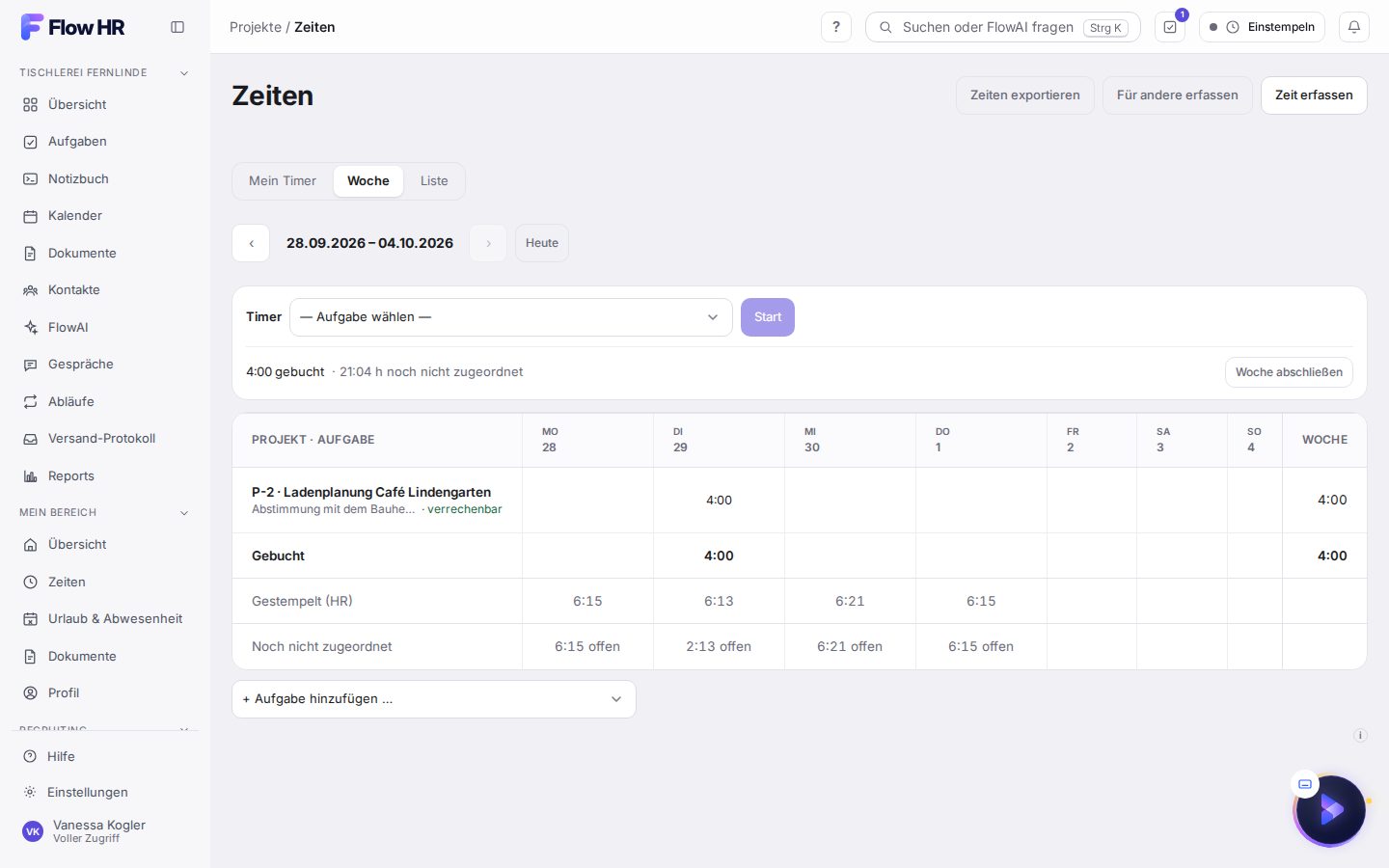
Task: Open Abläufe in the sidebar
Action: 104,401
